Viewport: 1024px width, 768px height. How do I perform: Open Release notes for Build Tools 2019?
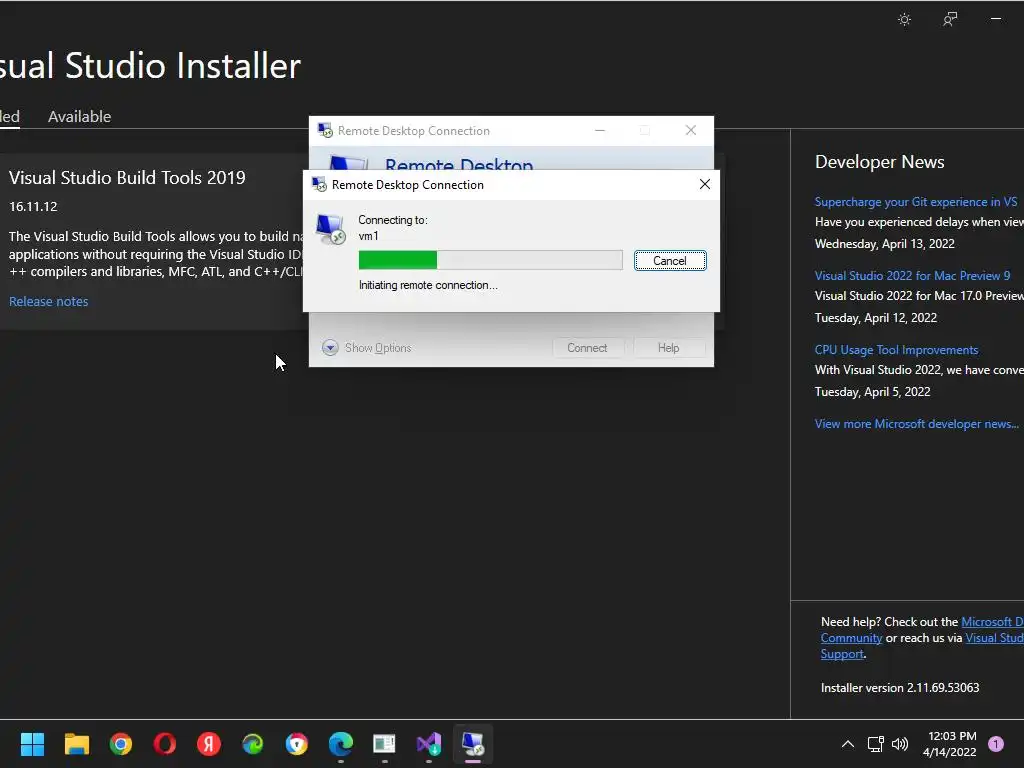click(48, 301)
